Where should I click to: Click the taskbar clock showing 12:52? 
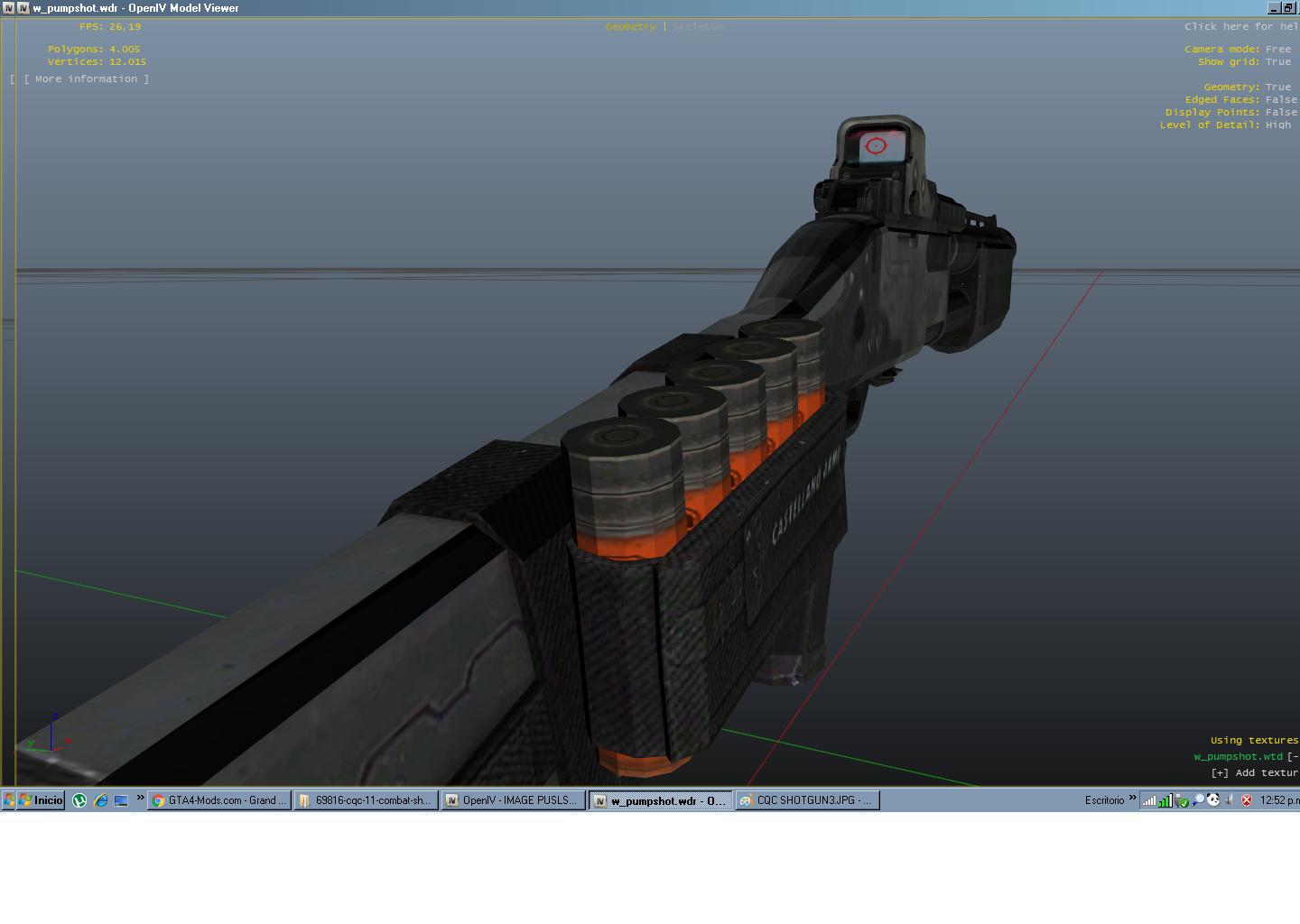pos(1280,800)
